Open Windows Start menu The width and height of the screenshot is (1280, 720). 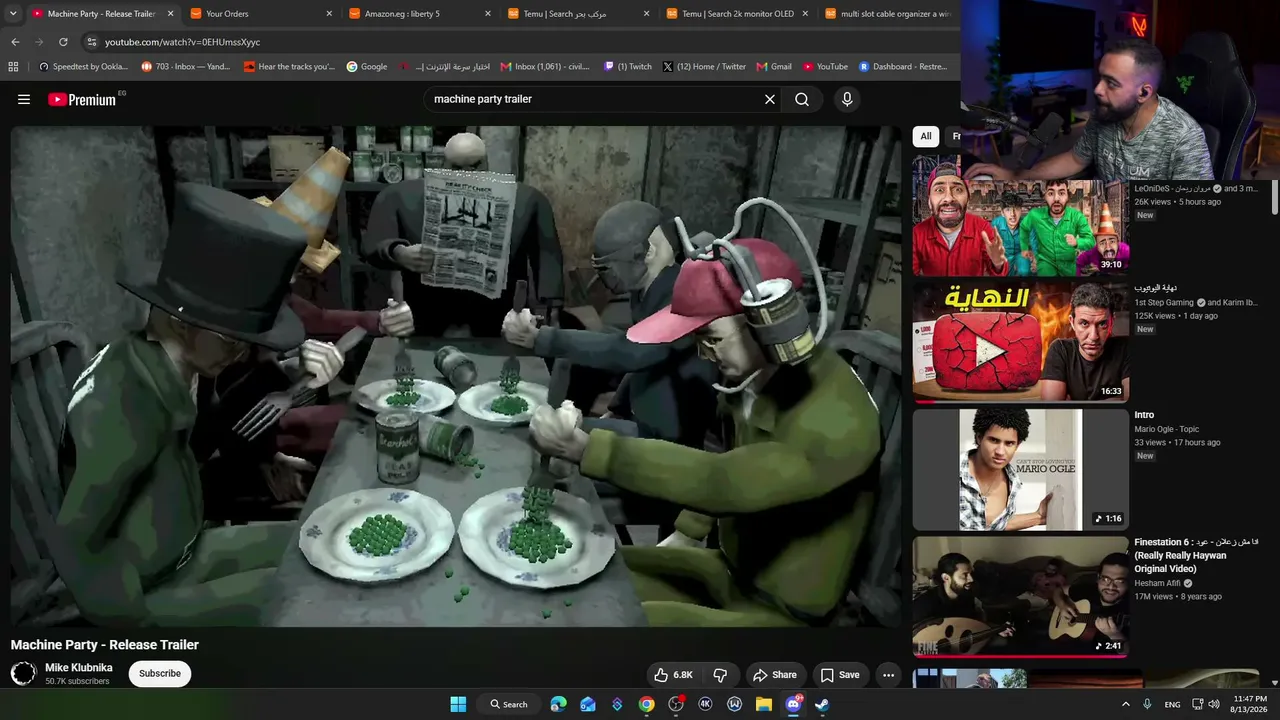click(x=458, y=704)
